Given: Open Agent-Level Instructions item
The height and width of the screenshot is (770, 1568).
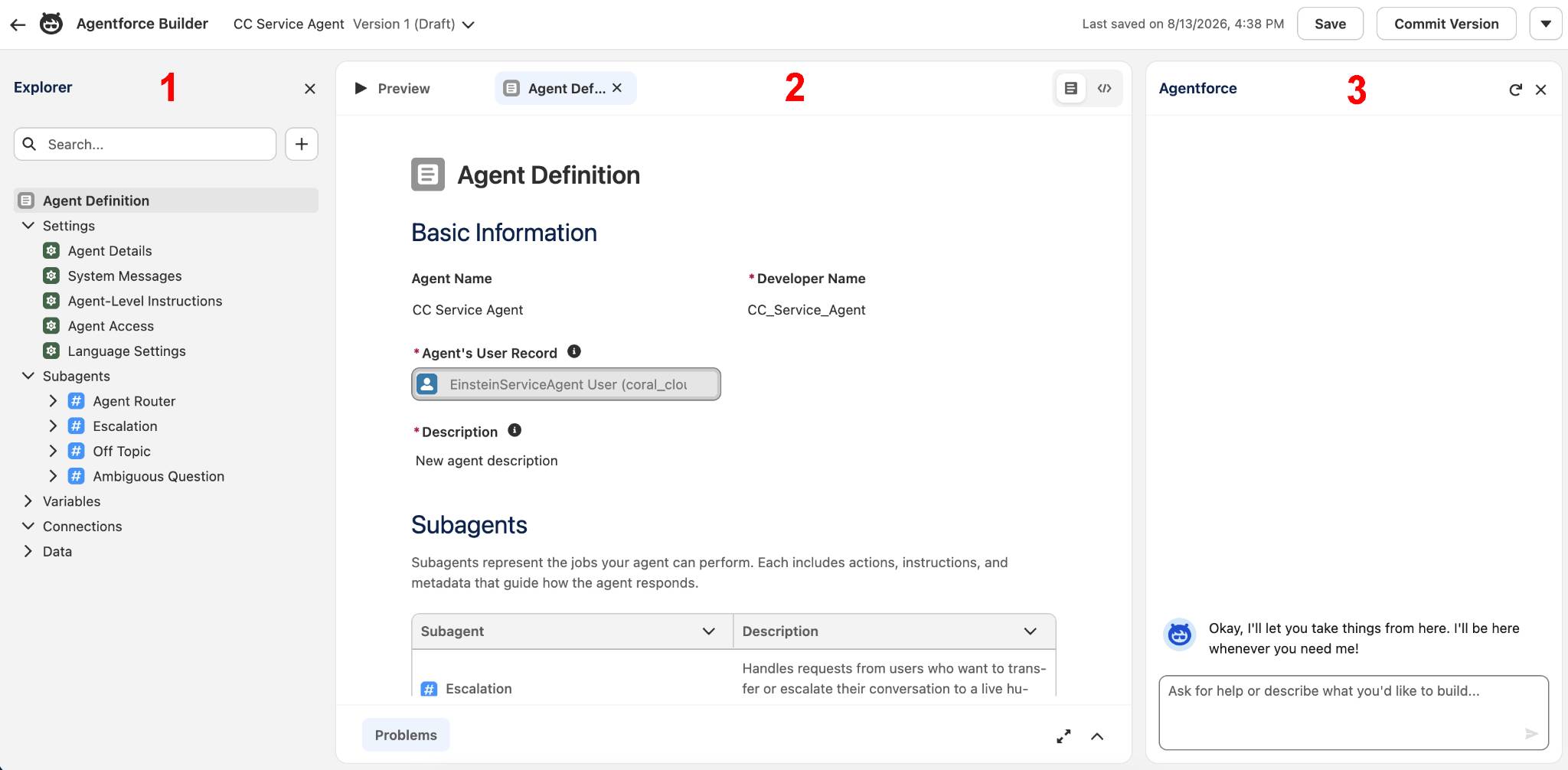Looking at the screenshot, I should coord(145,301).
